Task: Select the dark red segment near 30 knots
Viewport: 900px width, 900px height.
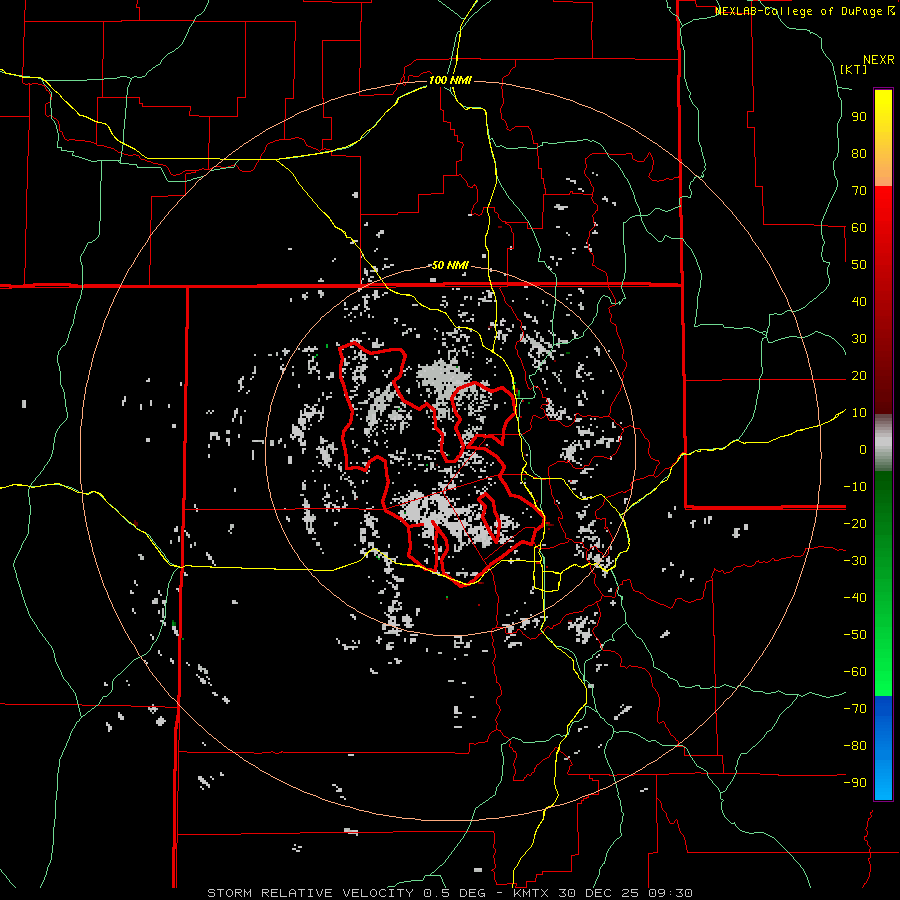Action: (x=883, y=340)
